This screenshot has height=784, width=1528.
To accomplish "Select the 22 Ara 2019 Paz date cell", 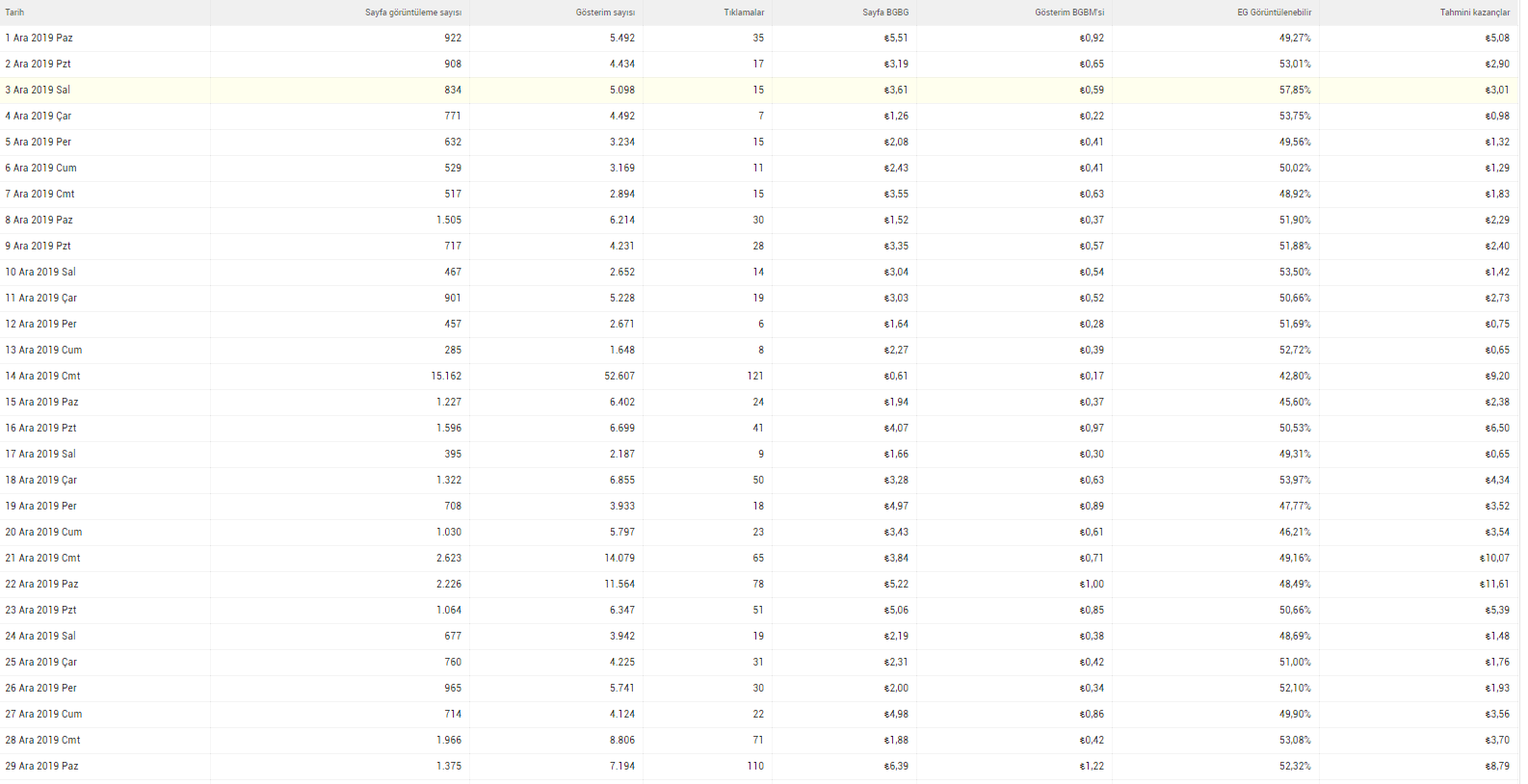I will [41, 584].
